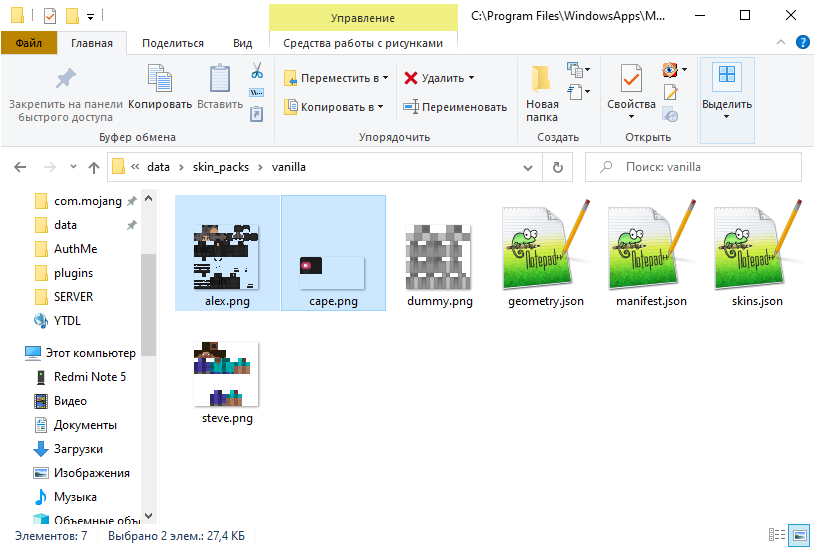Switch to the Главная tab
Viewport: 815px width, 548px height.
[x=92, y=43]
